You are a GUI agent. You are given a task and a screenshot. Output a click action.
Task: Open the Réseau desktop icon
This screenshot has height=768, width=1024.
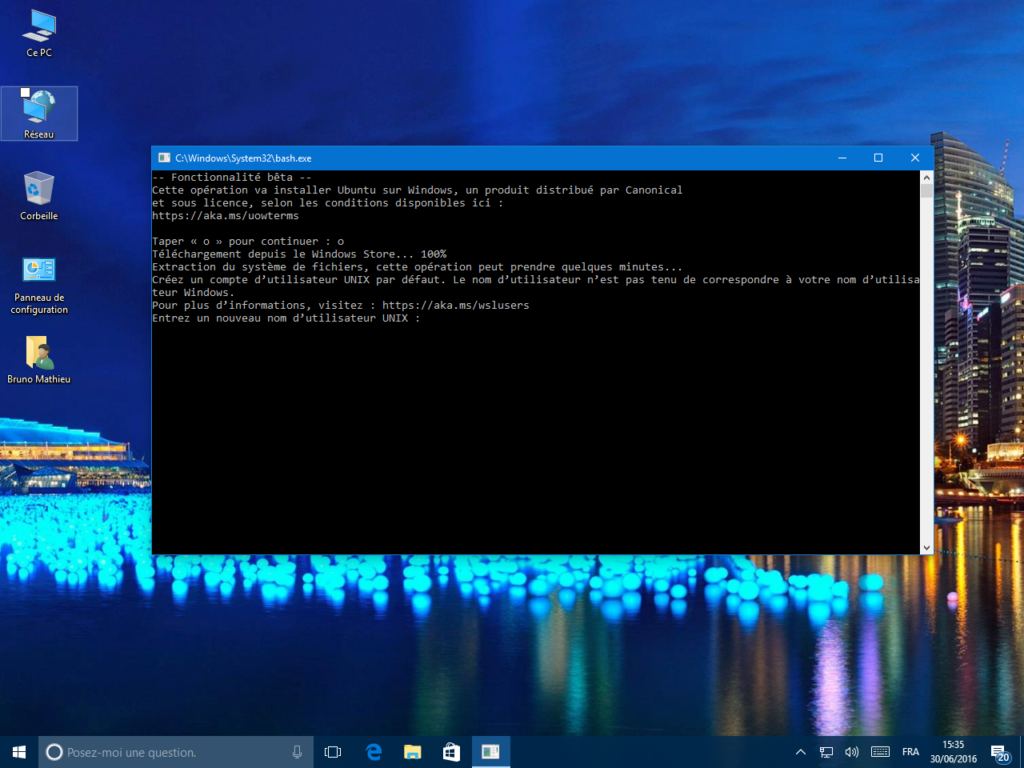tap(38, 108)
